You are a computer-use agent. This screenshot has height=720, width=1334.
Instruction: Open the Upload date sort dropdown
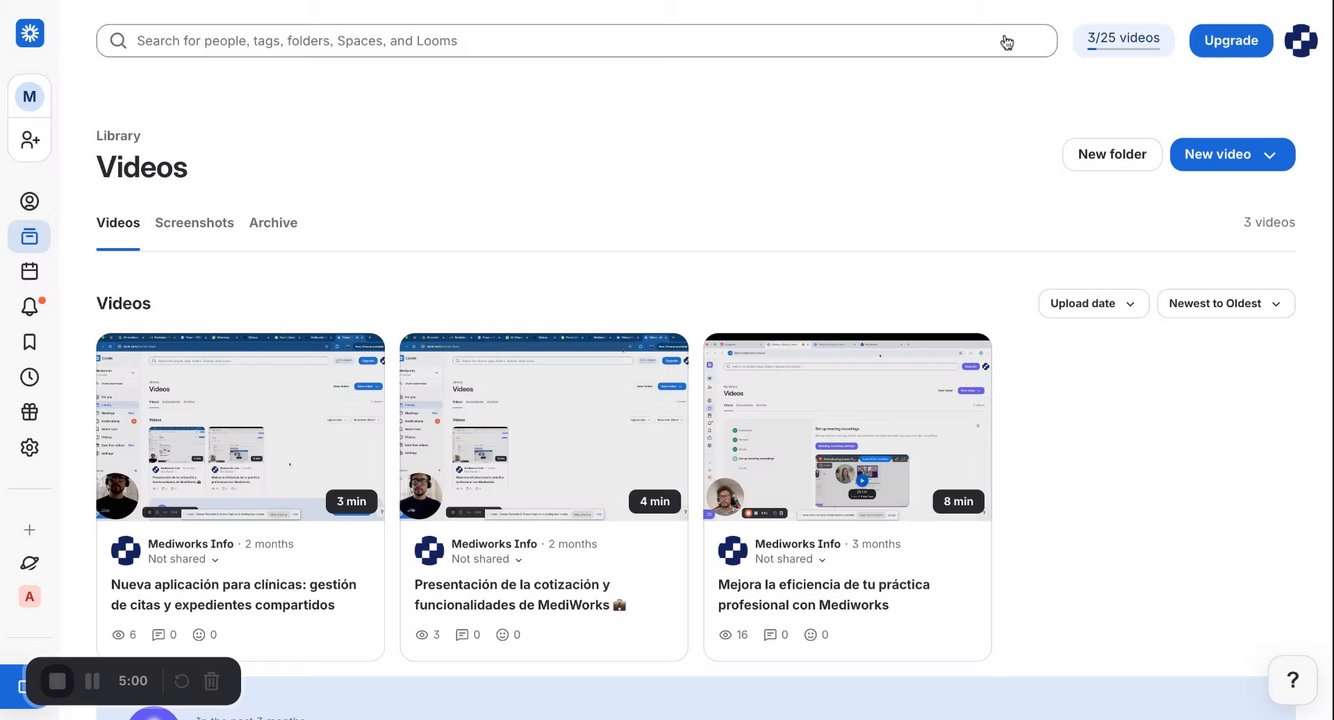coord(1093,304)
